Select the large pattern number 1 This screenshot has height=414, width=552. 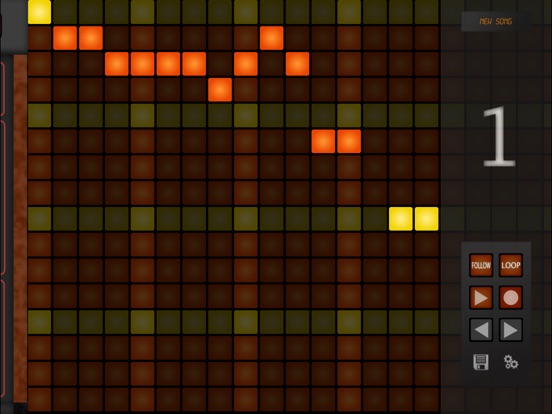(x=499, y=137)
